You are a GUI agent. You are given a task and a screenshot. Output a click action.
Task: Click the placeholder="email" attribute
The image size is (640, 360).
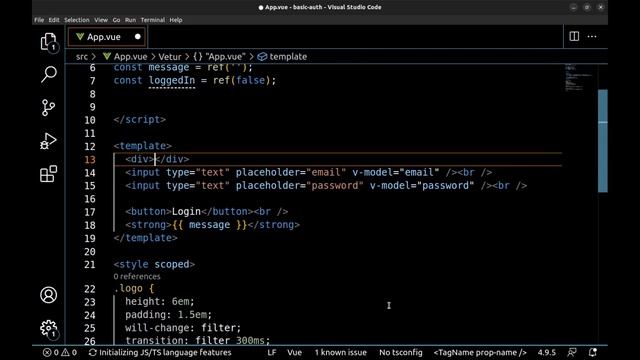click(x=291, y=172)
